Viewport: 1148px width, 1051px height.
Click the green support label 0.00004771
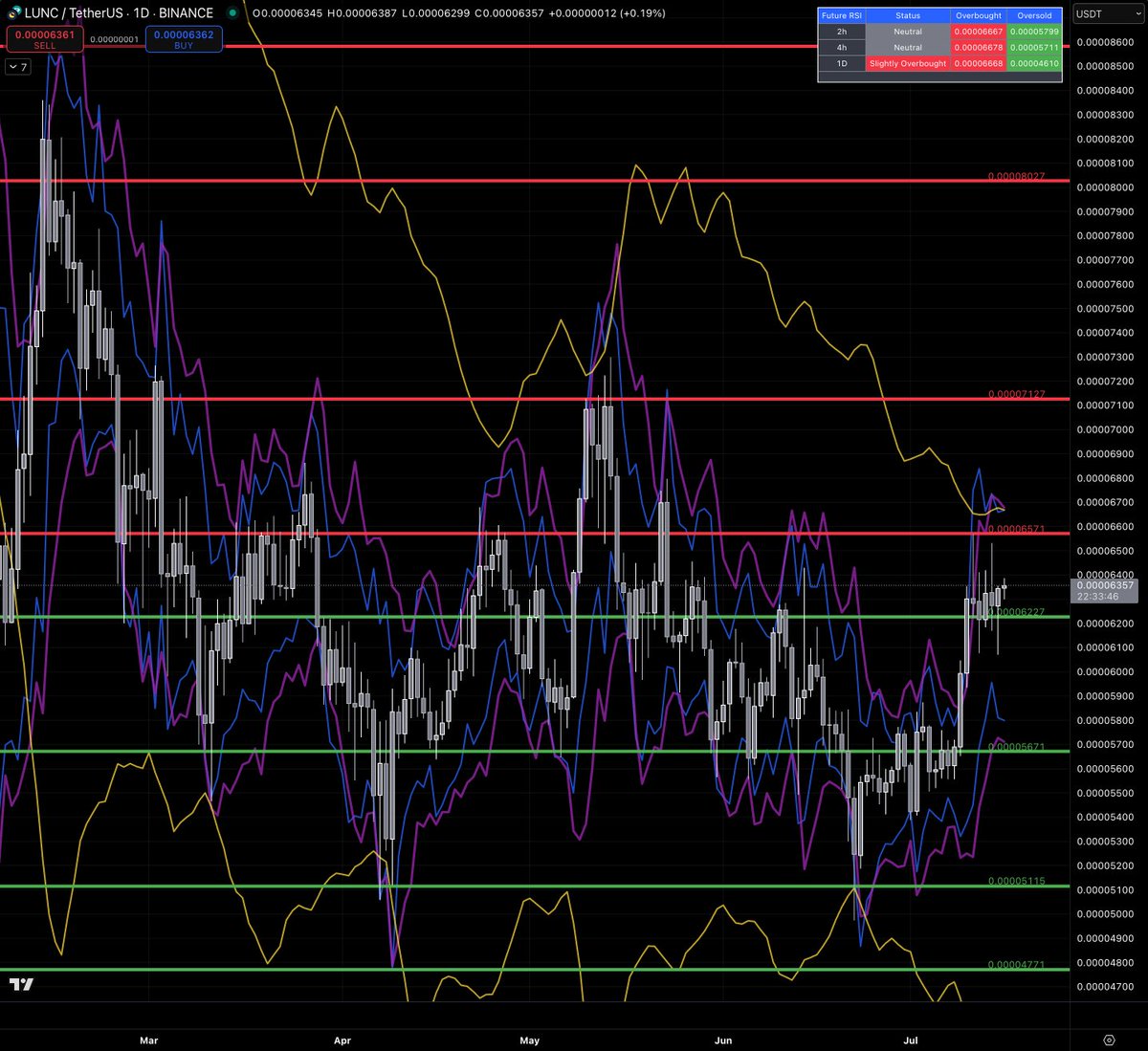[x=1016, y=965]
